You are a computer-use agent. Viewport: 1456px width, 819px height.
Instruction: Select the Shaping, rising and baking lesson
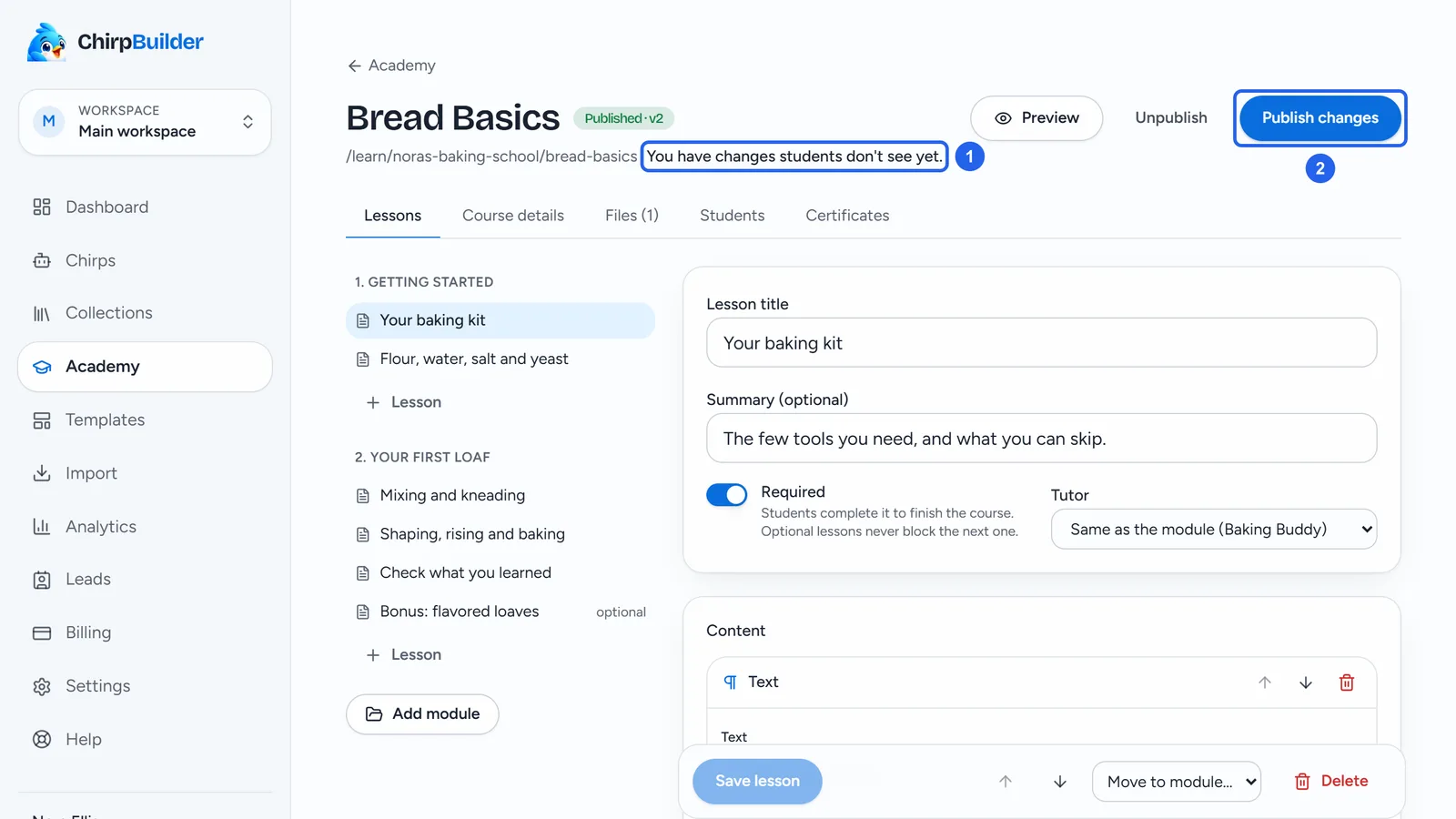tap(500, 534)
